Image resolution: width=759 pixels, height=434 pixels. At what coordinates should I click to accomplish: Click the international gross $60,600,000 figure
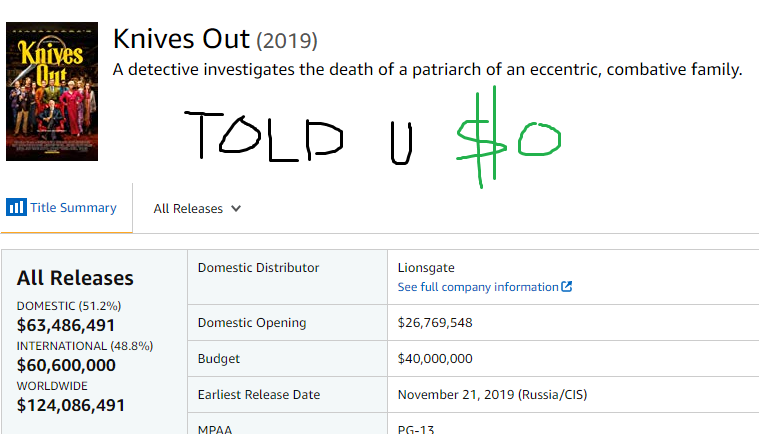pos(66,365)
